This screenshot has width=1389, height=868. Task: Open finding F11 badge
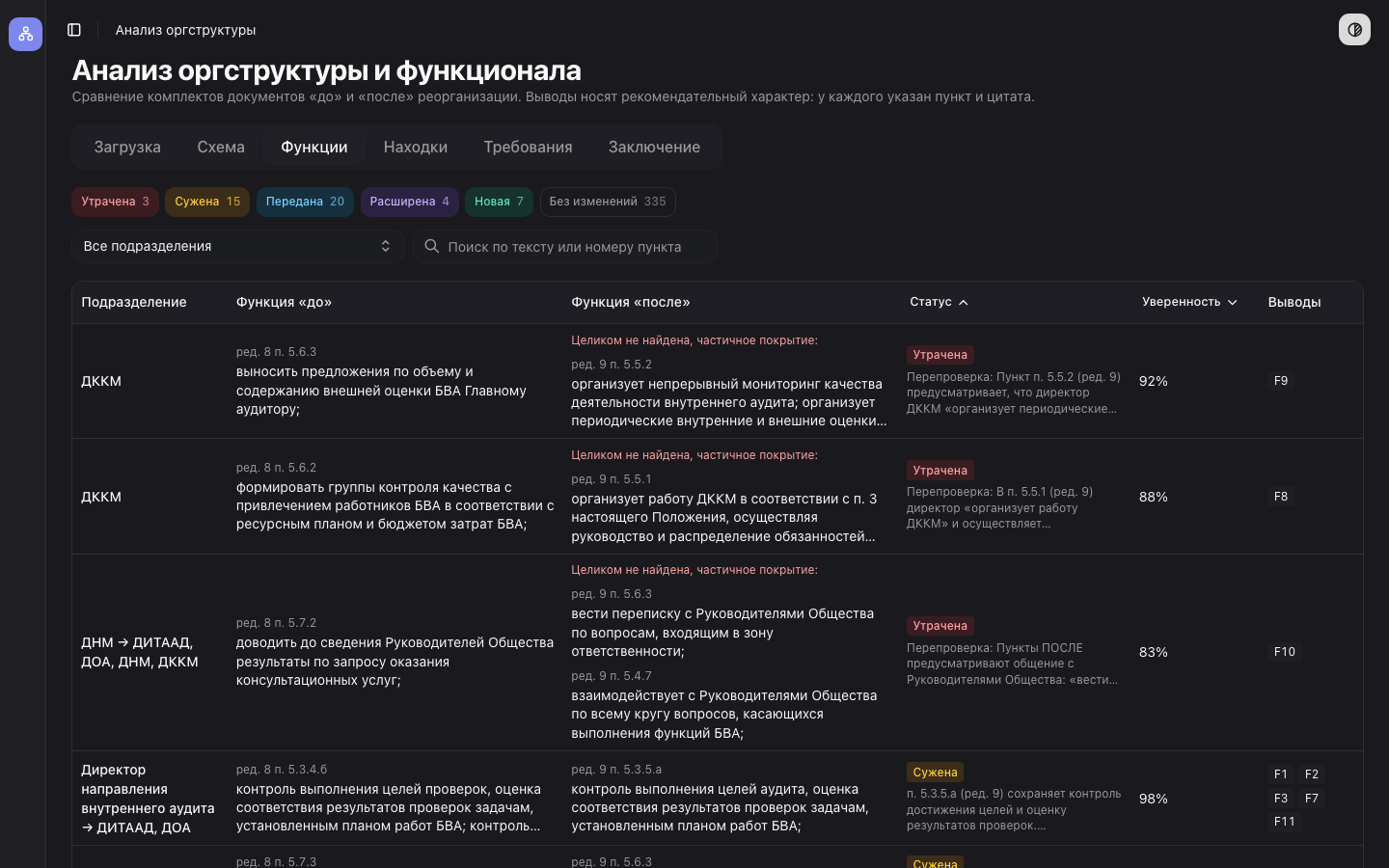point(1285,822)
